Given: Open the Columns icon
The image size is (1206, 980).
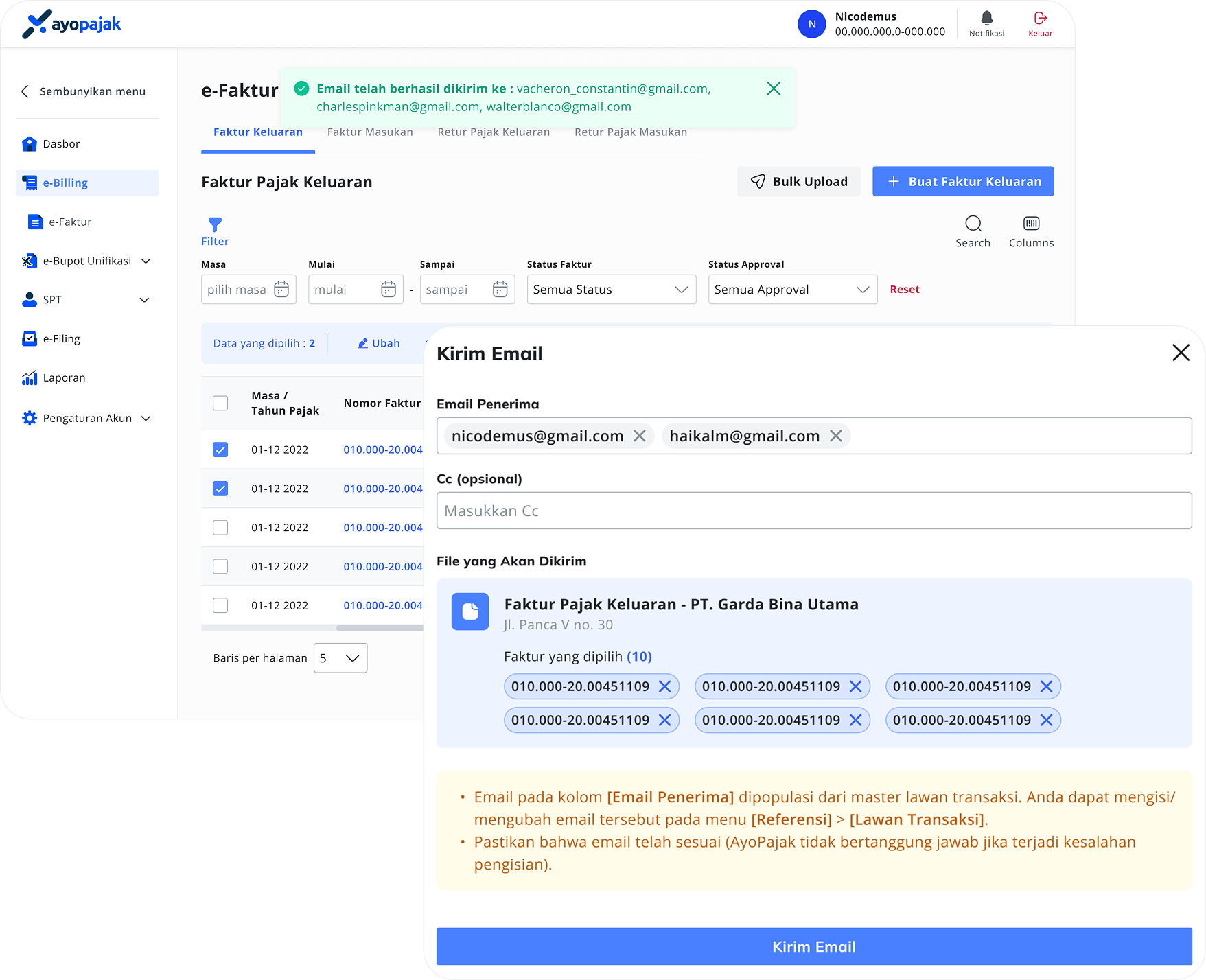Looking at the screenshot, I should [1031, 224].
